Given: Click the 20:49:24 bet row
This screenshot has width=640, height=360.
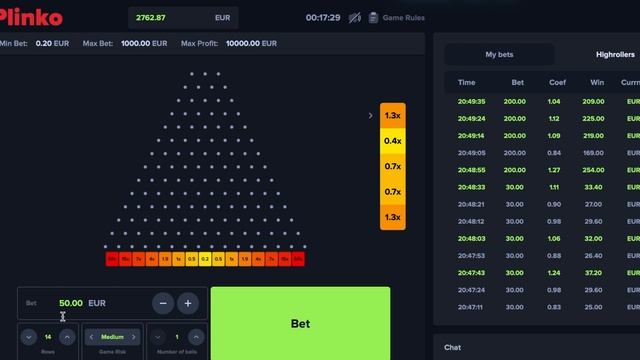Looking at the screenshot, I should 542,118.
